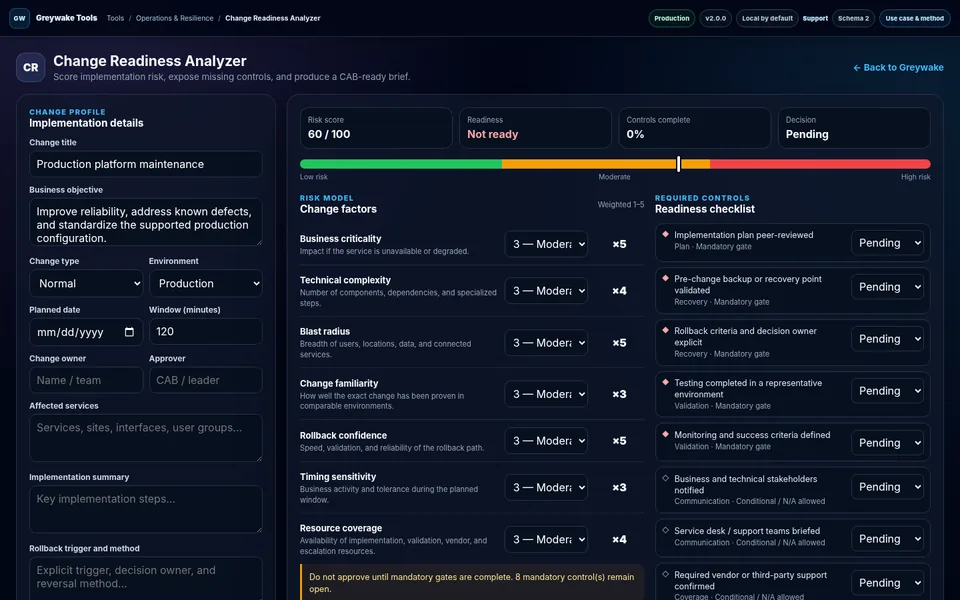
Task: Click the red high-risk segment of risk bar
Action: pos(820,164)
